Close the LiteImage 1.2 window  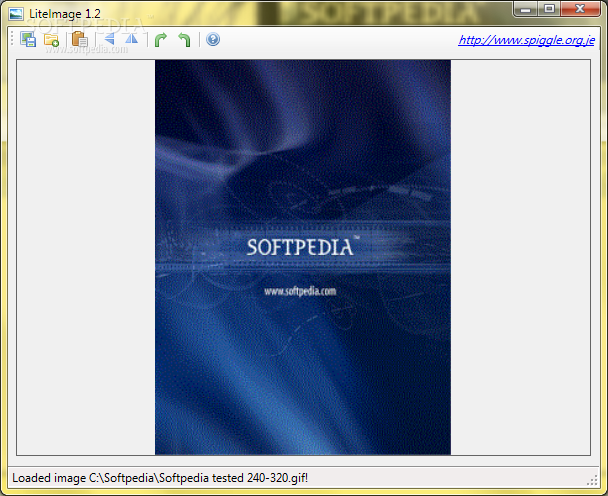point(580,9)
